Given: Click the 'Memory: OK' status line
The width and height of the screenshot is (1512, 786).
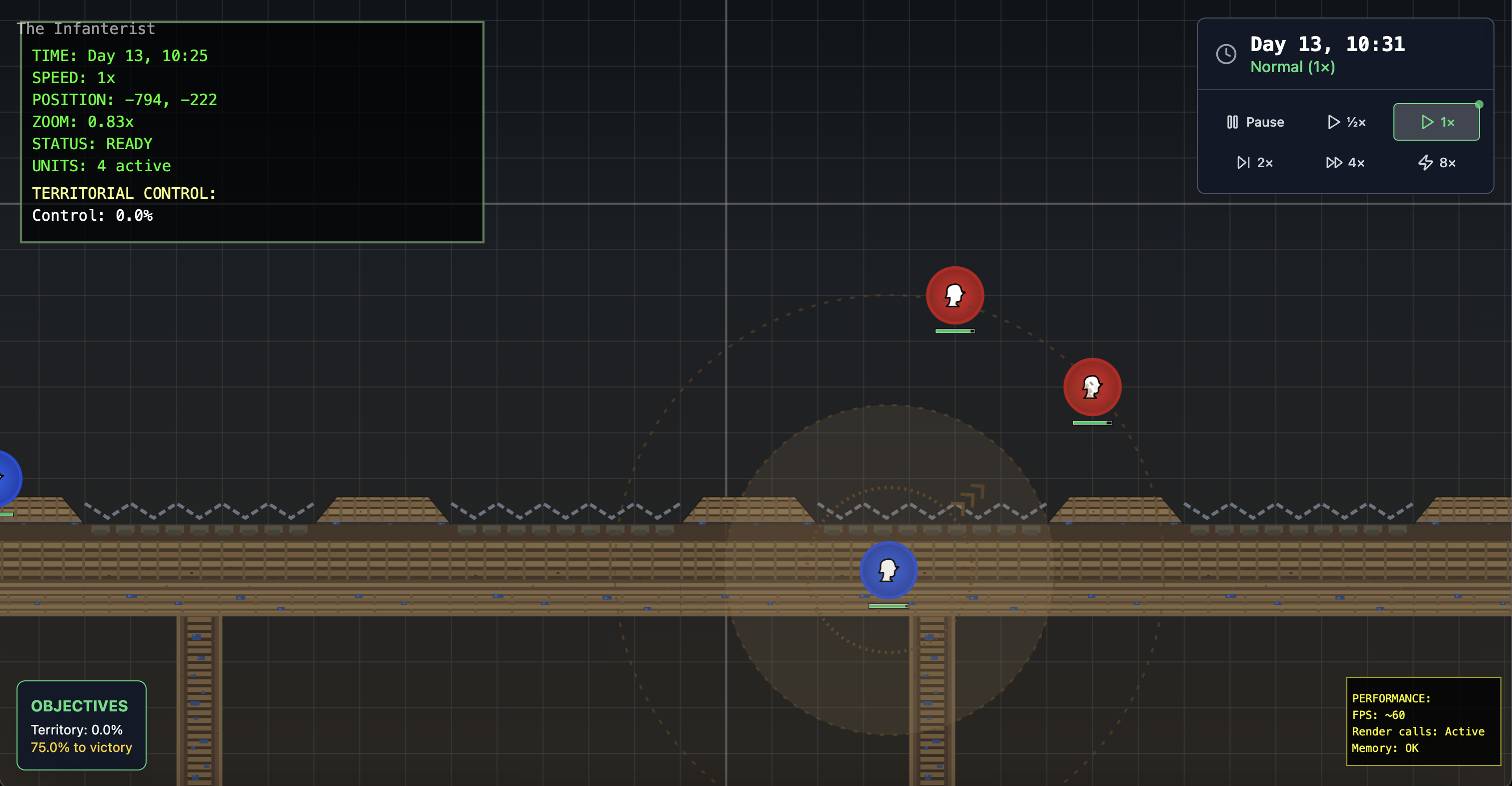Looking at the screenshot, I should click(x=1385, y=748).
